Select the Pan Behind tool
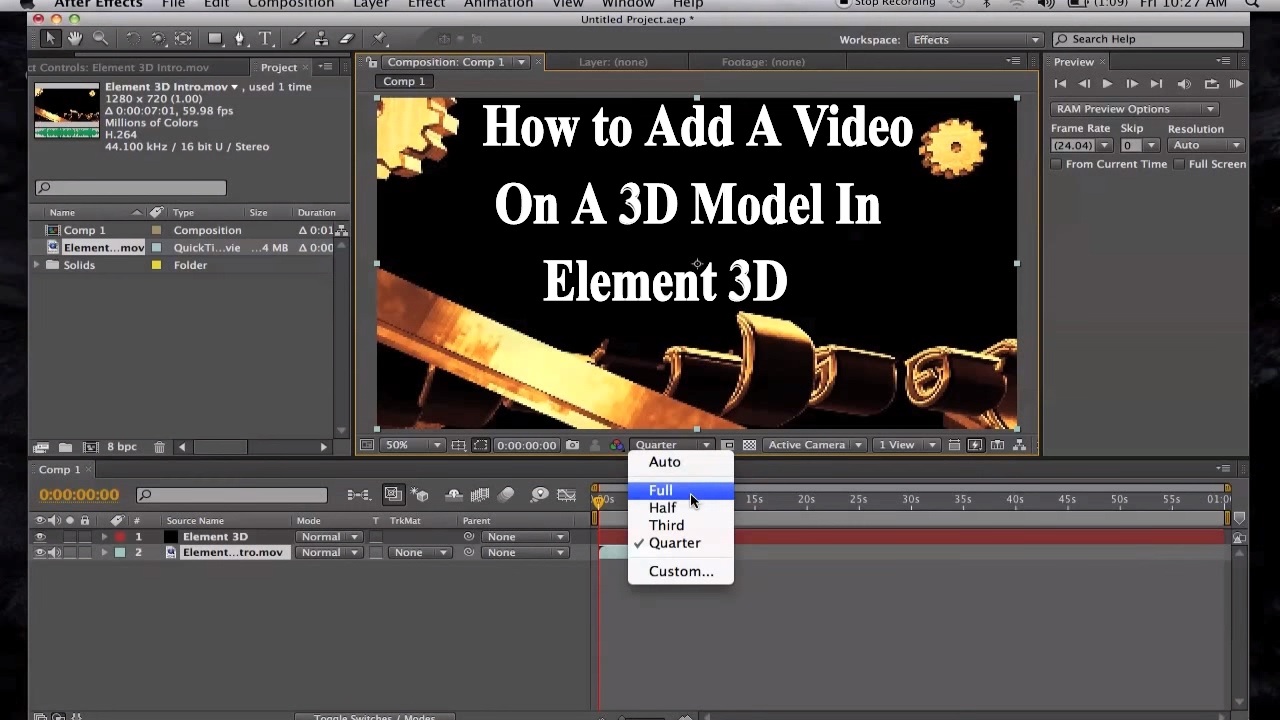The width and height of the screenshot is (1280, 720). pyautogui.click(x=183, y=39)
